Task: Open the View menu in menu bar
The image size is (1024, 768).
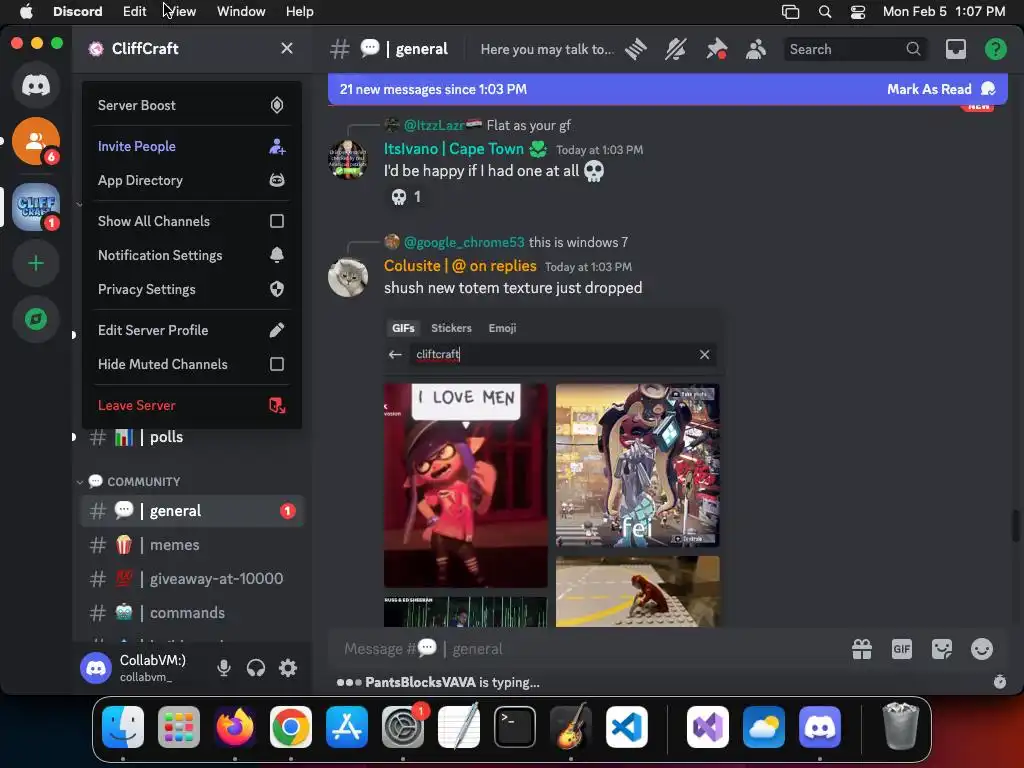Action: click(x=181, y=12)
